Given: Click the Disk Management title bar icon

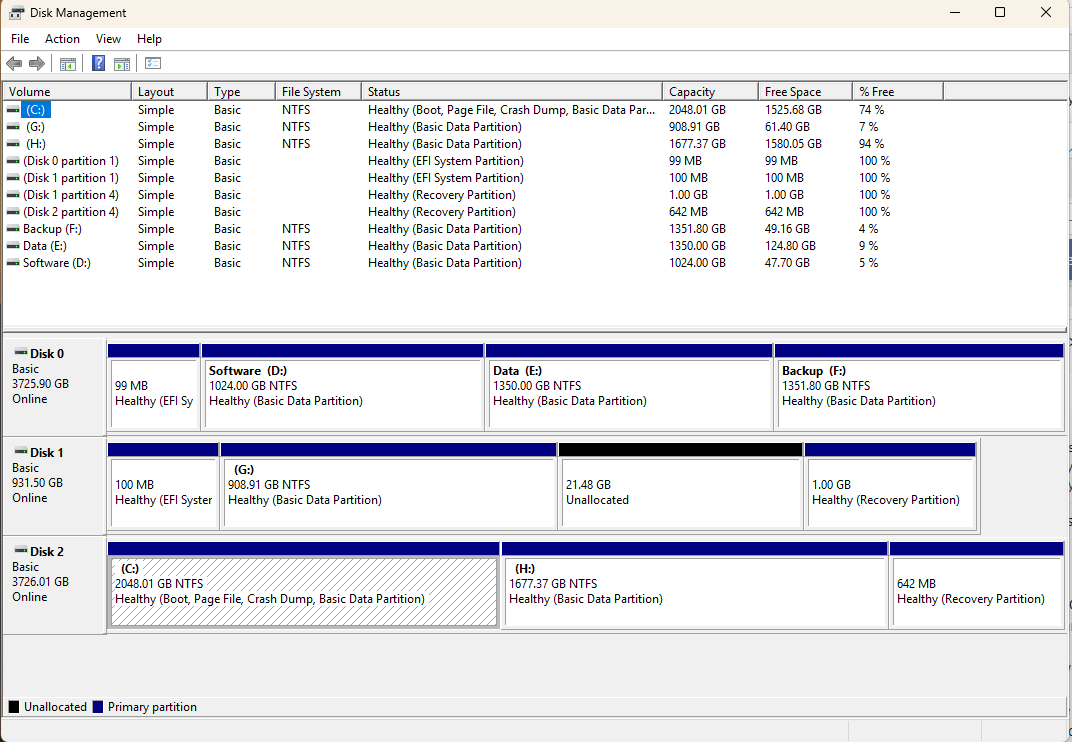Looking at the screenshot, I should [x=16, y=13].
